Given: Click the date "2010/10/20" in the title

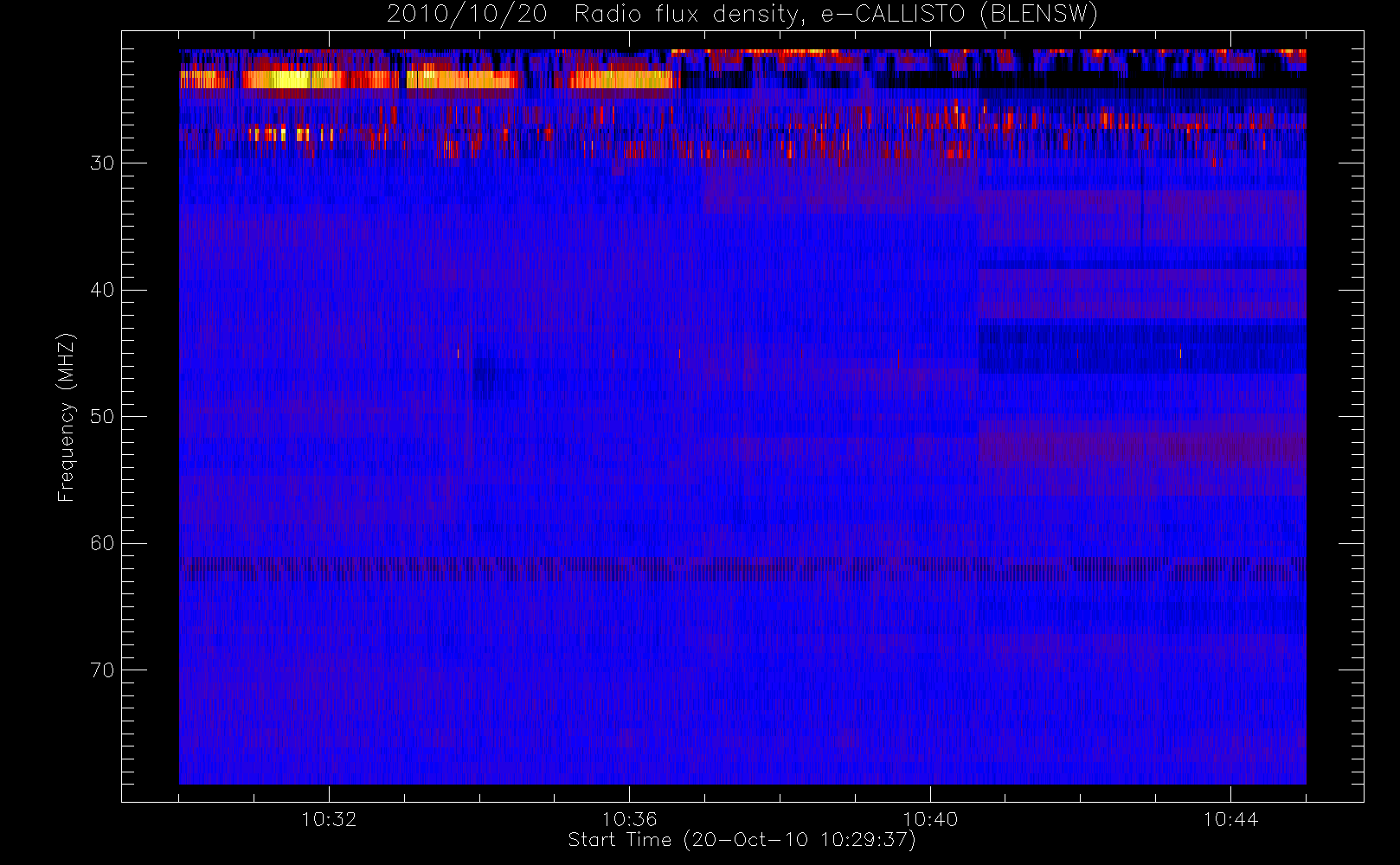Looking at the screenshot, I should 466,15.
